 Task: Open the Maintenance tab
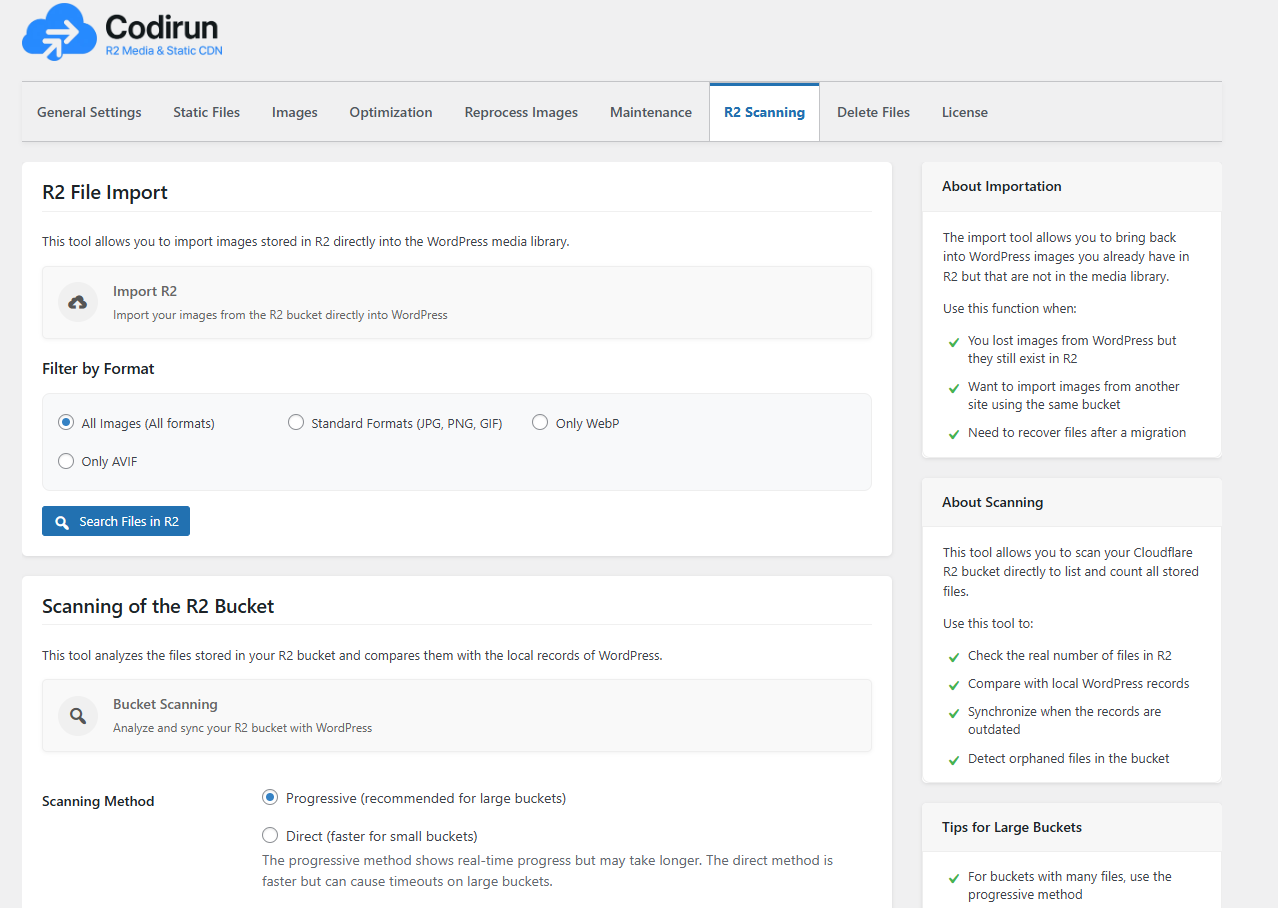[651, 112]
